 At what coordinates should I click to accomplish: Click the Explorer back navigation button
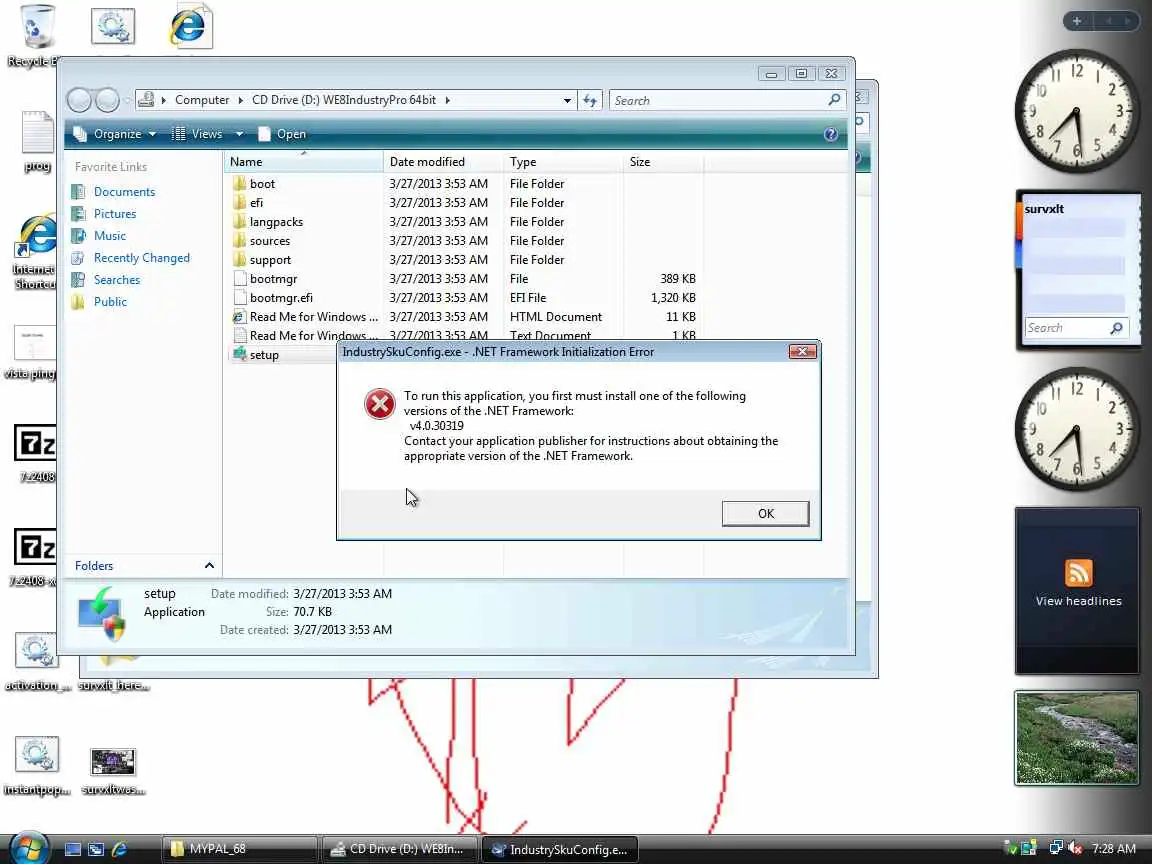79,100
